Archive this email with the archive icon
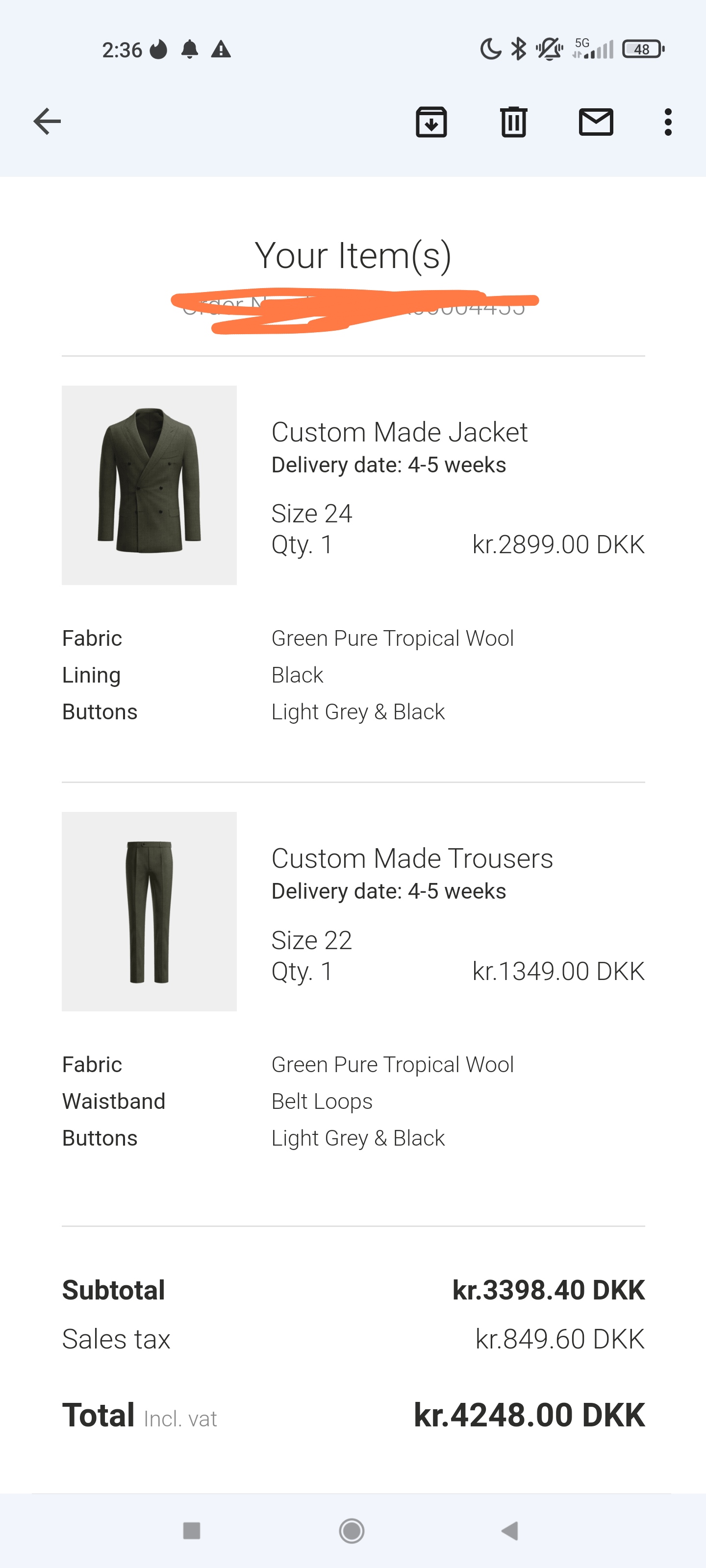 pos(431,122)
